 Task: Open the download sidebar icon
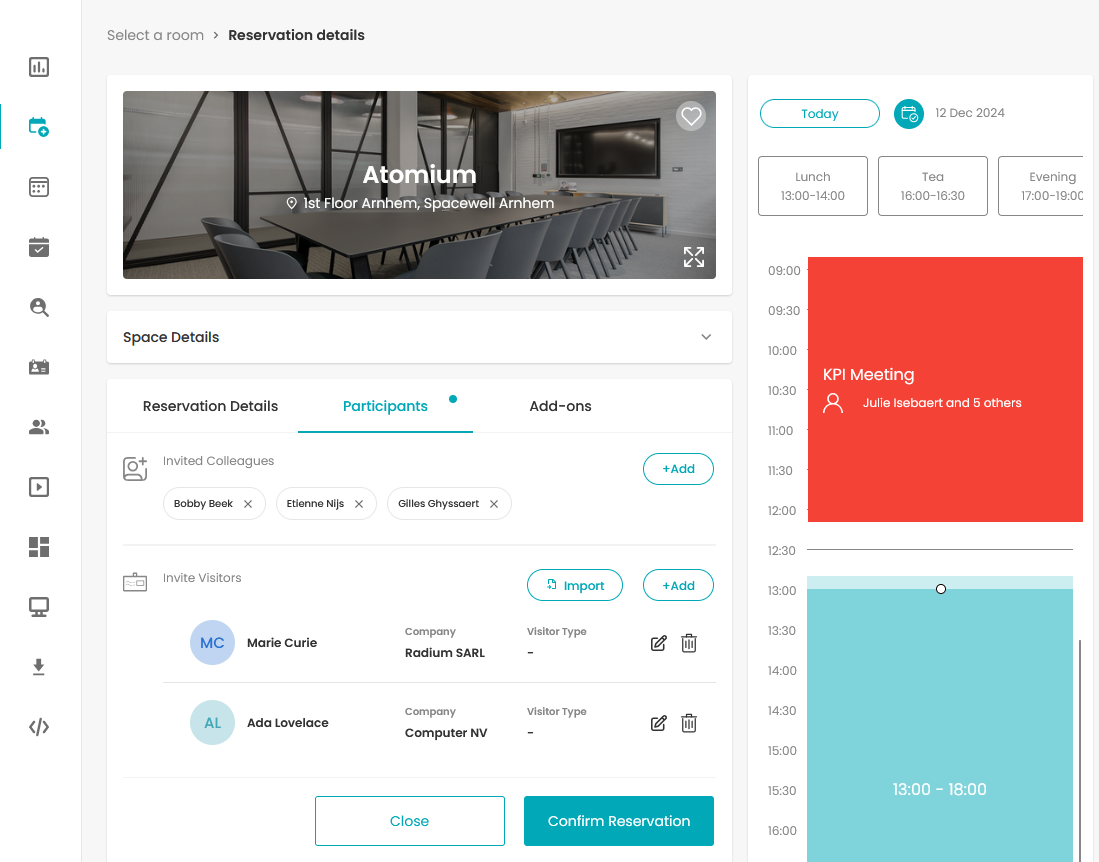click(39, 666)
